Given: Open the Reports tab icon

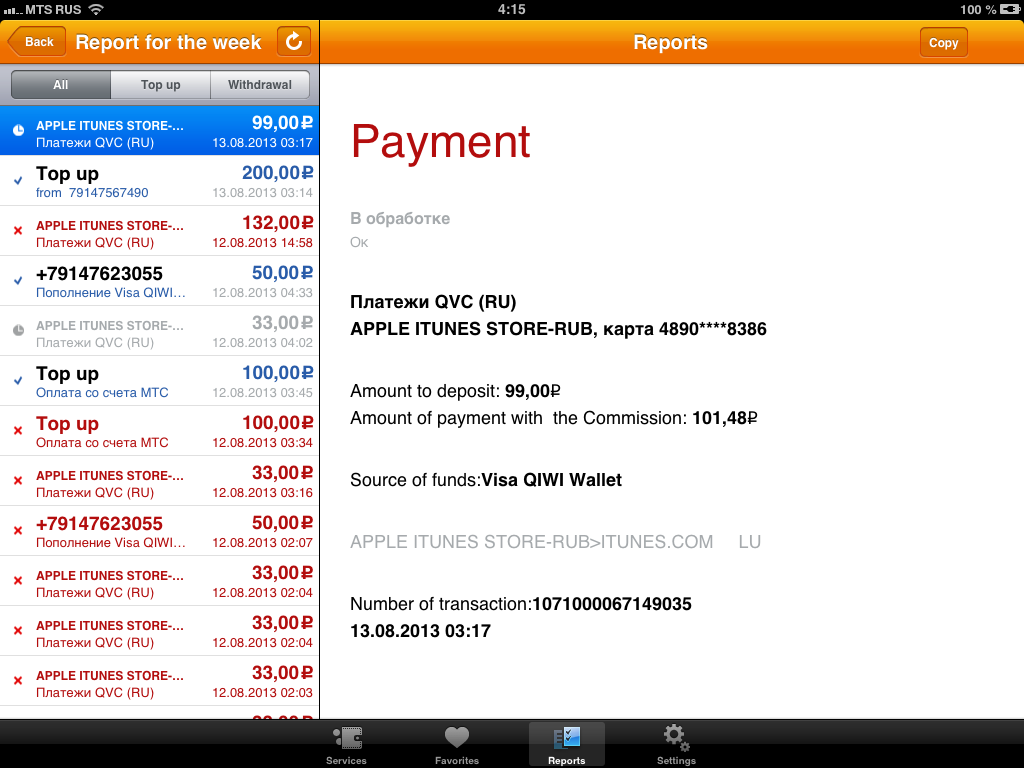Looking at the screenshot, I should [566, 738].
